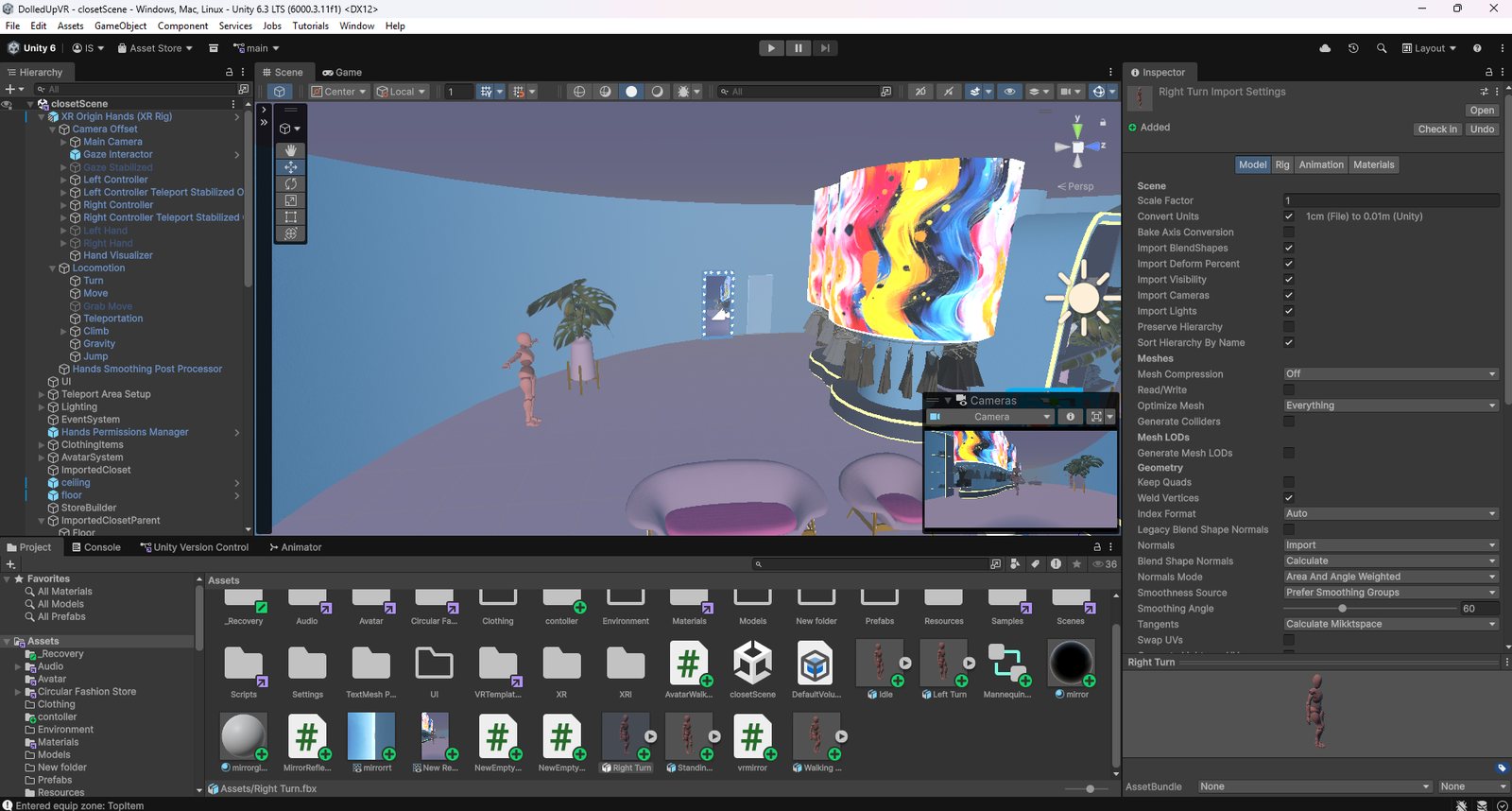Click the scene orientation gizmo
Viewport: 1512px width, 811px height.
click(x=1078, y=147)
